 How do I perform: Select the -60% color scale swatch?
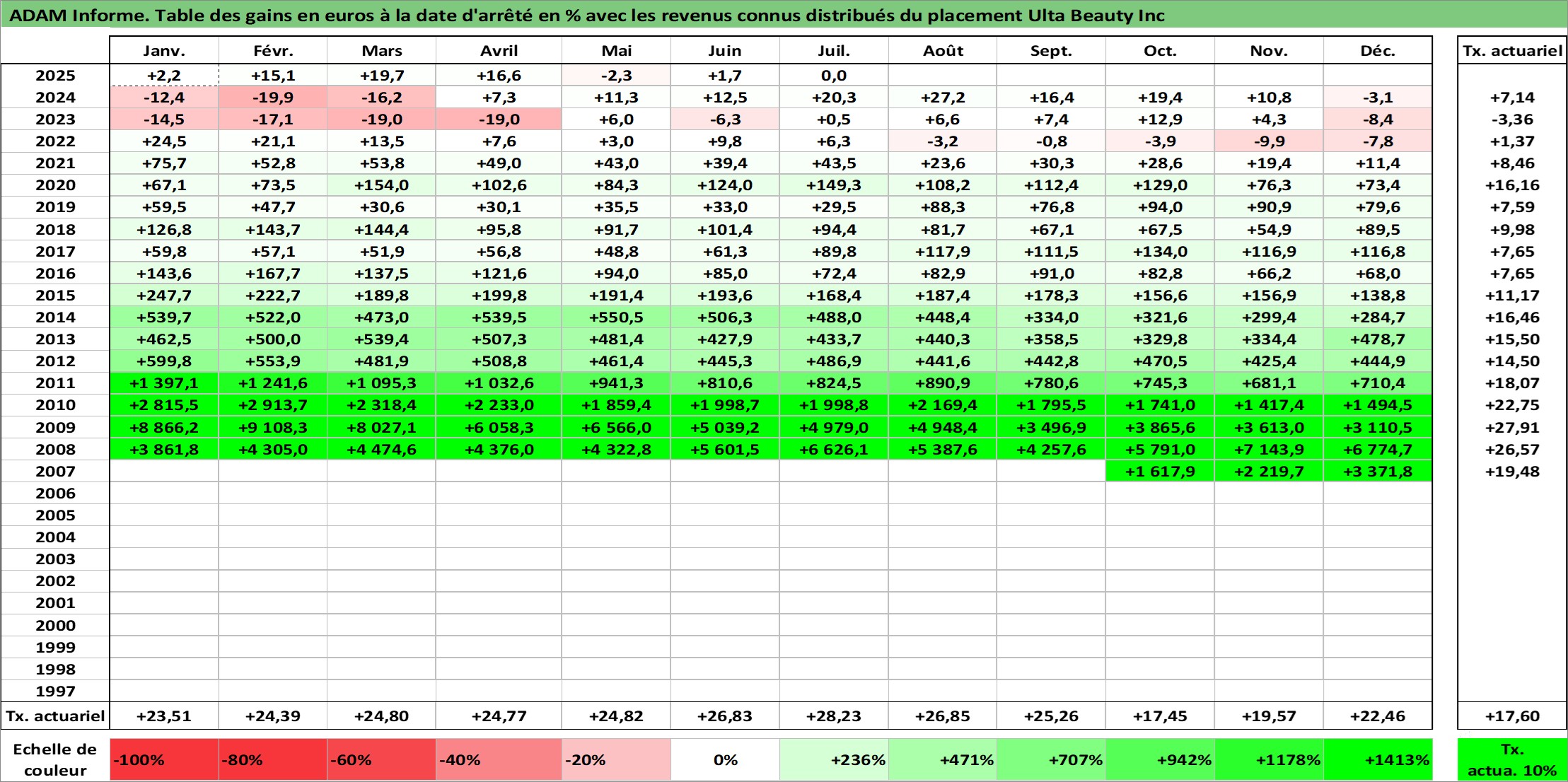click(x=381, y=760)
